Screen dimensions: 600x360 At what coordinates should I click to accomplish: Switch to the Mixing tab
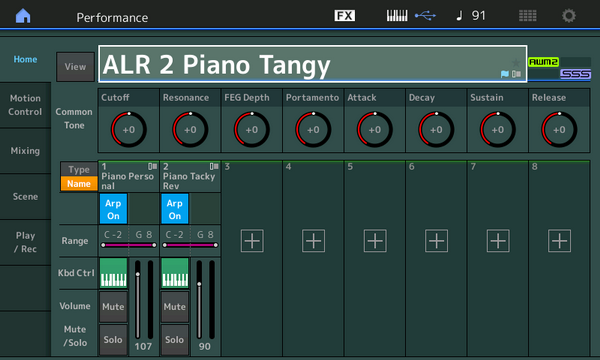click(25, 151)
